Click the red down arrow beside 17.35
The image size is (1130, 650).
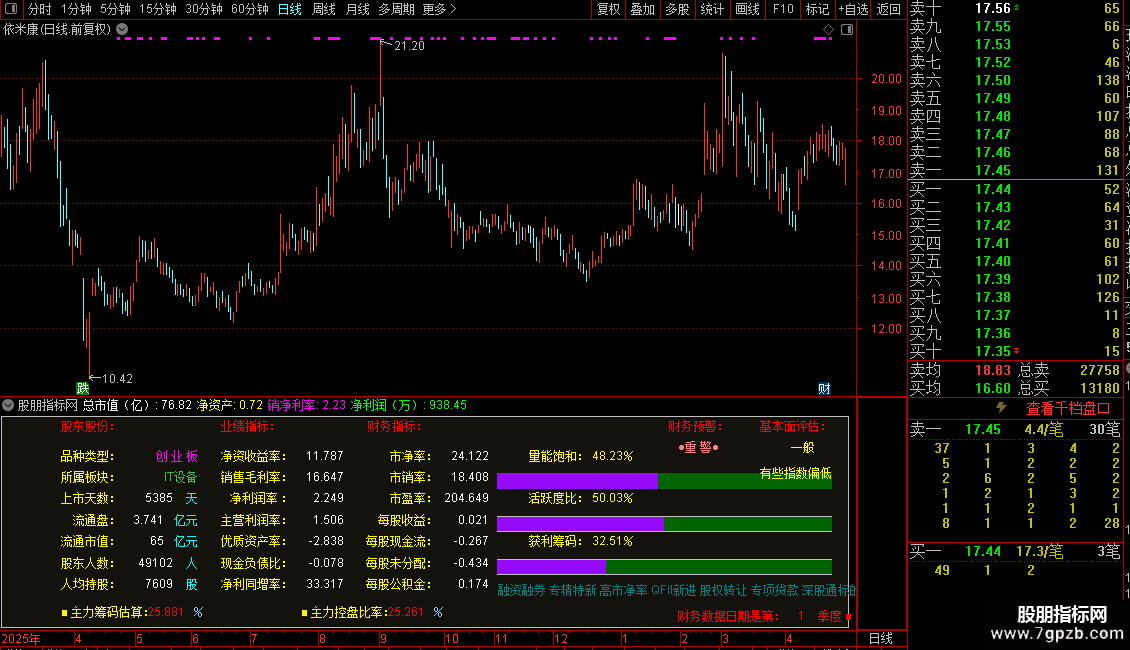pos(1016,351)
